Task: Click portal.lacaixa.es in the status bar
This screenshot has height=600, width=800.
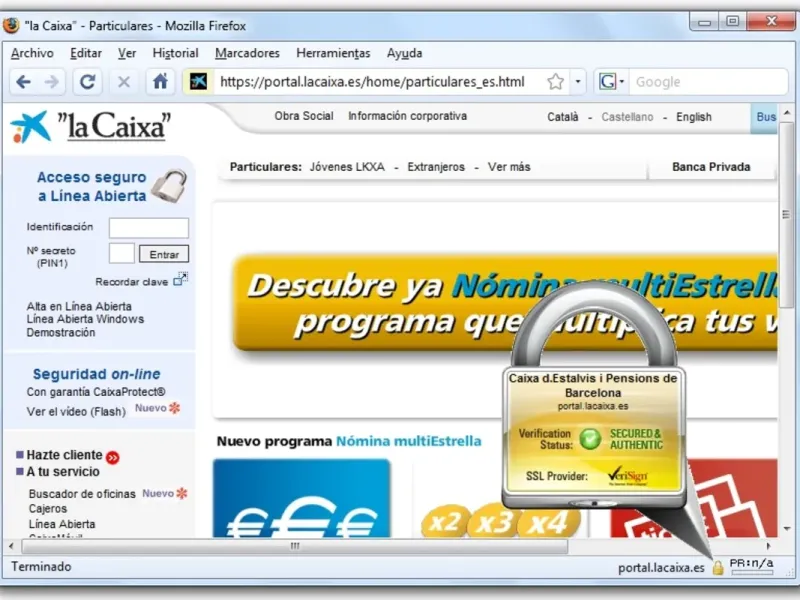Action: (661, 568)
